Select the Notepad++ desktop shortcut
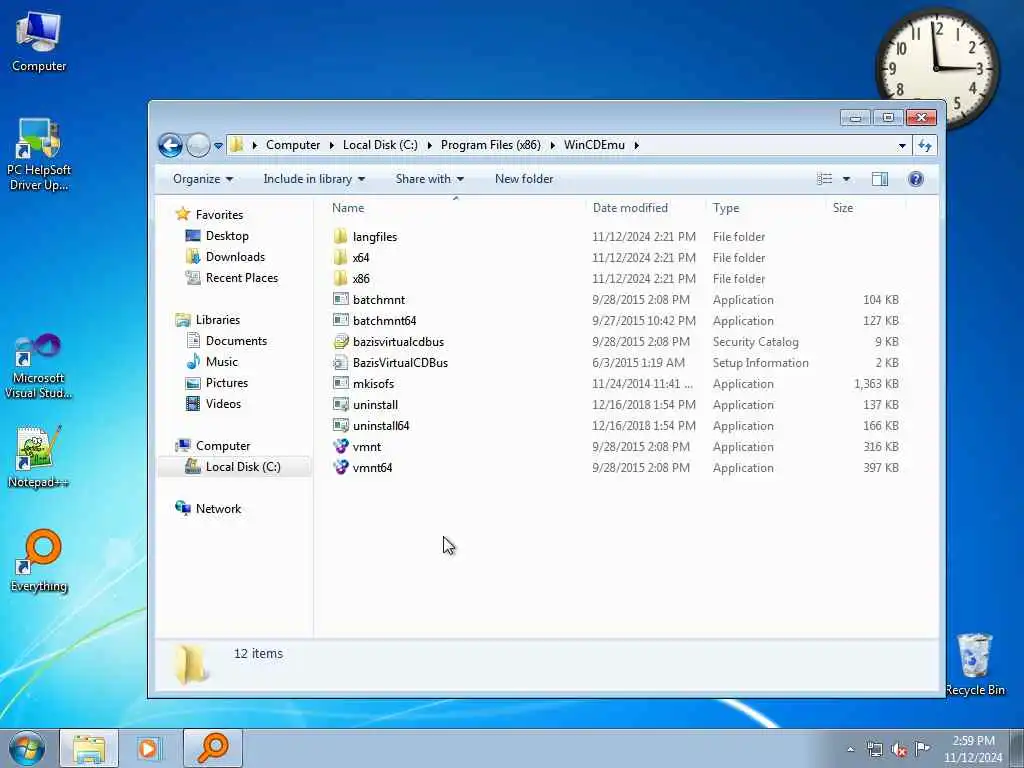This screenshot has width=1024, height=768. click(x=39, y=456)
